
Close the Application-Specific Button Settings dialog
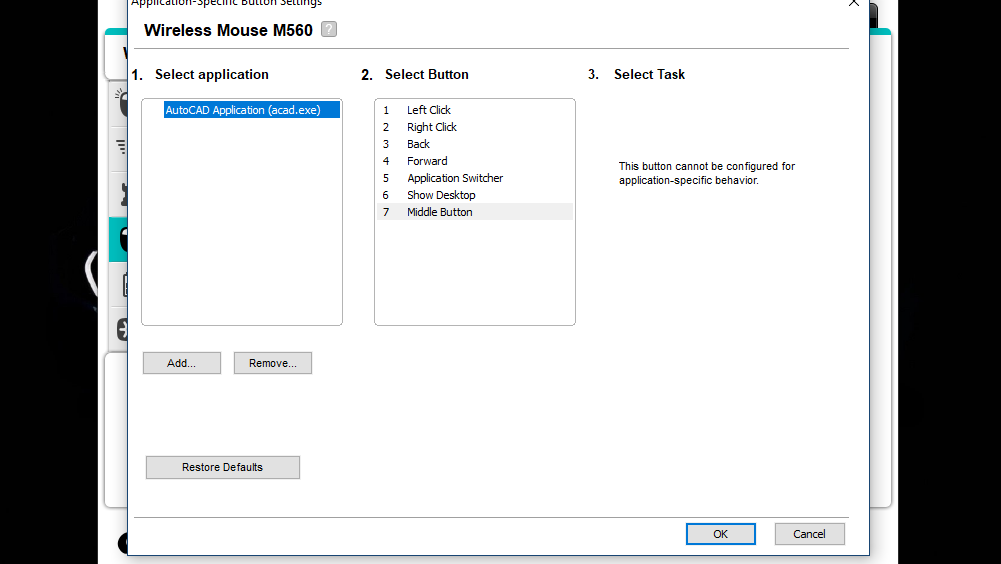(x=854, y=3)
